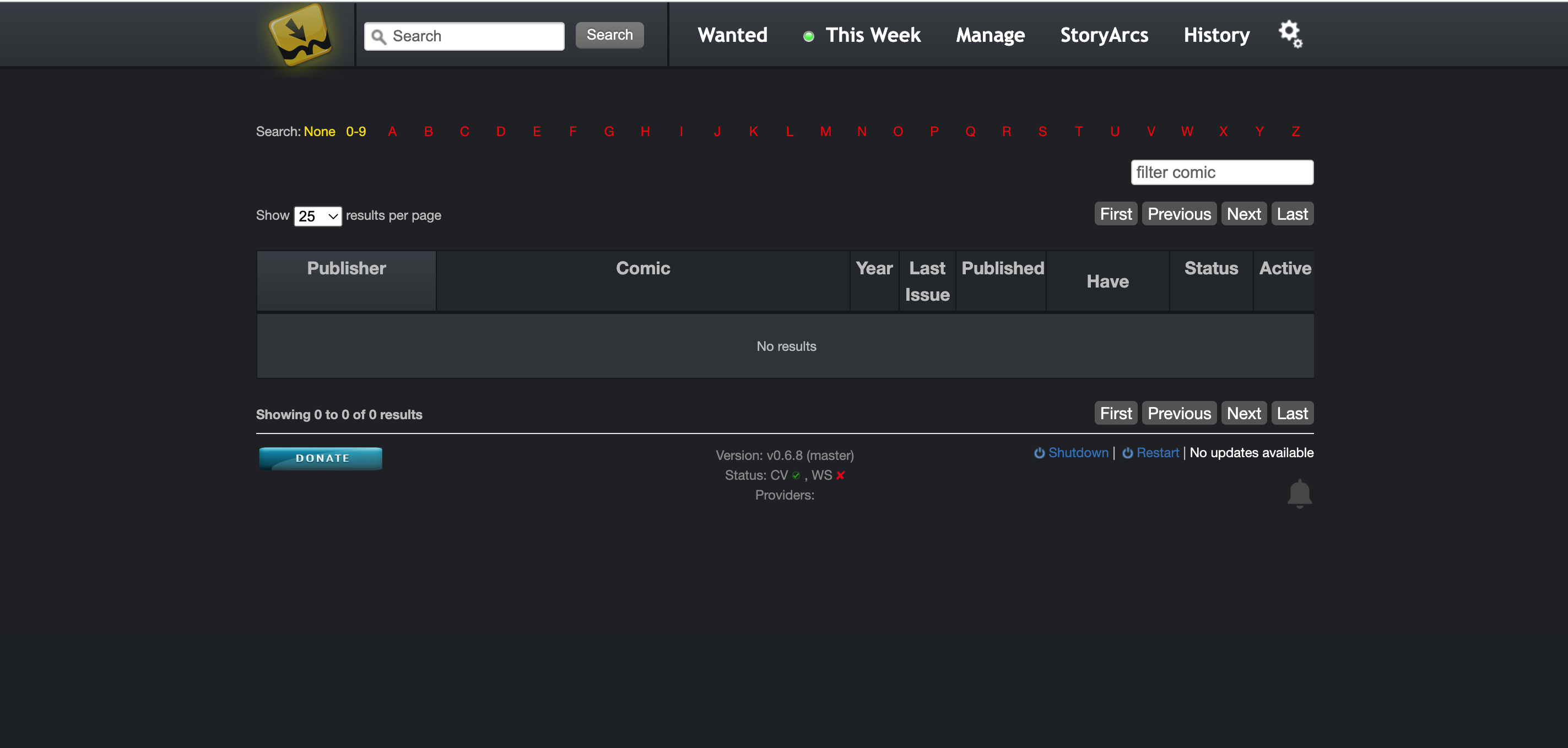Click the green check beside CV status

click(796, 476)
